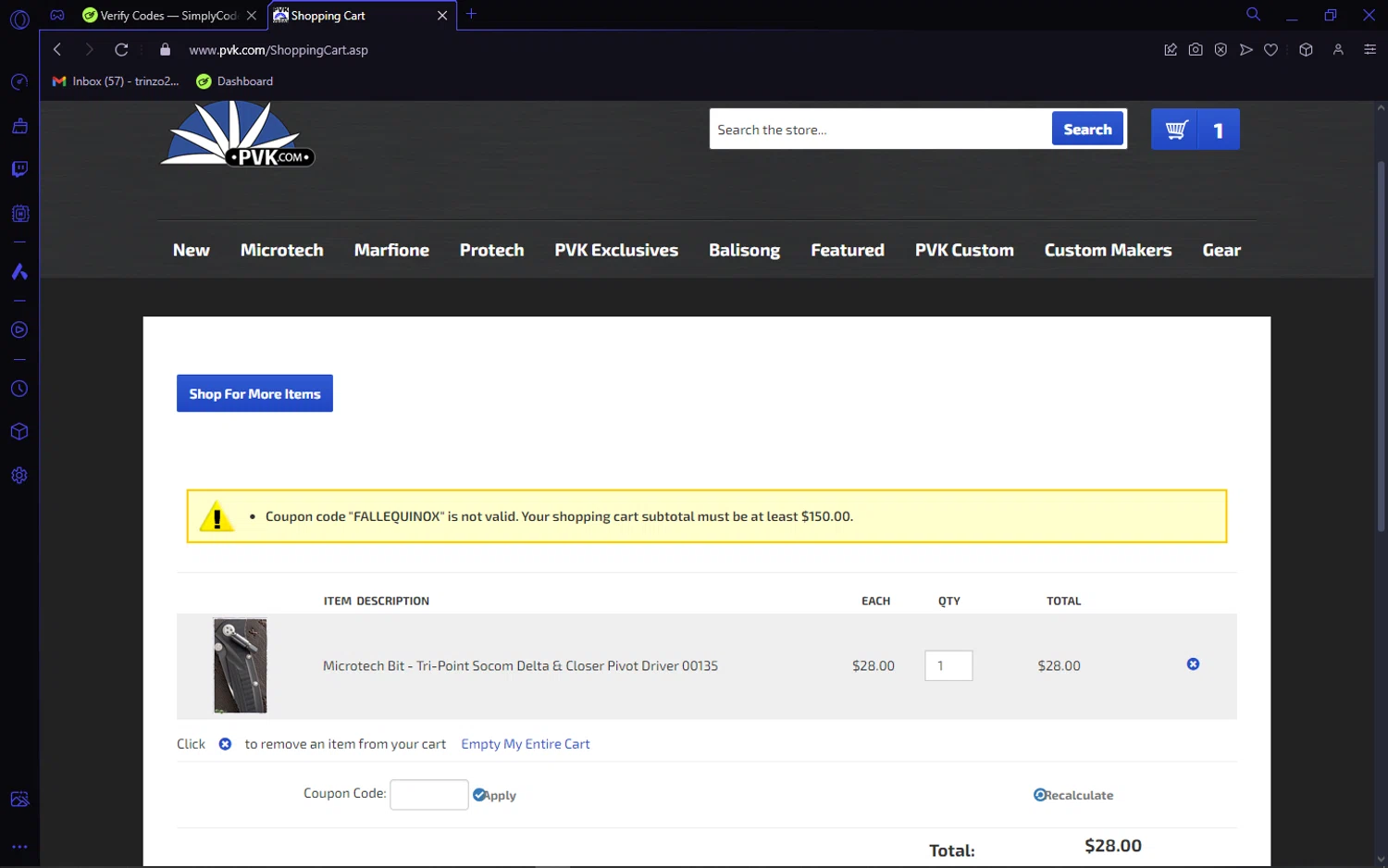
Task: Click the Apply coupon button
Action: (x=494, y=795)
